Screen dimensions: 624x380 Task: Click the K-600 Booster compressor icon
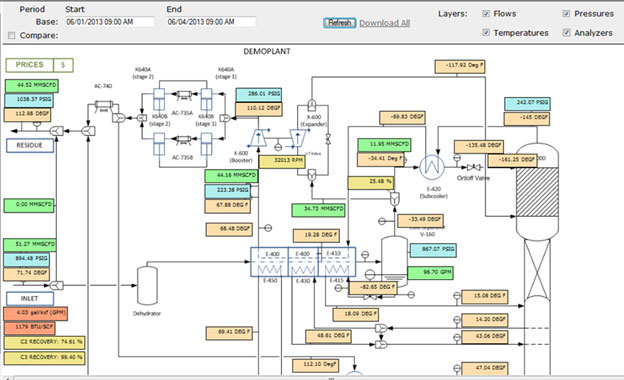(x=258, y=138)
